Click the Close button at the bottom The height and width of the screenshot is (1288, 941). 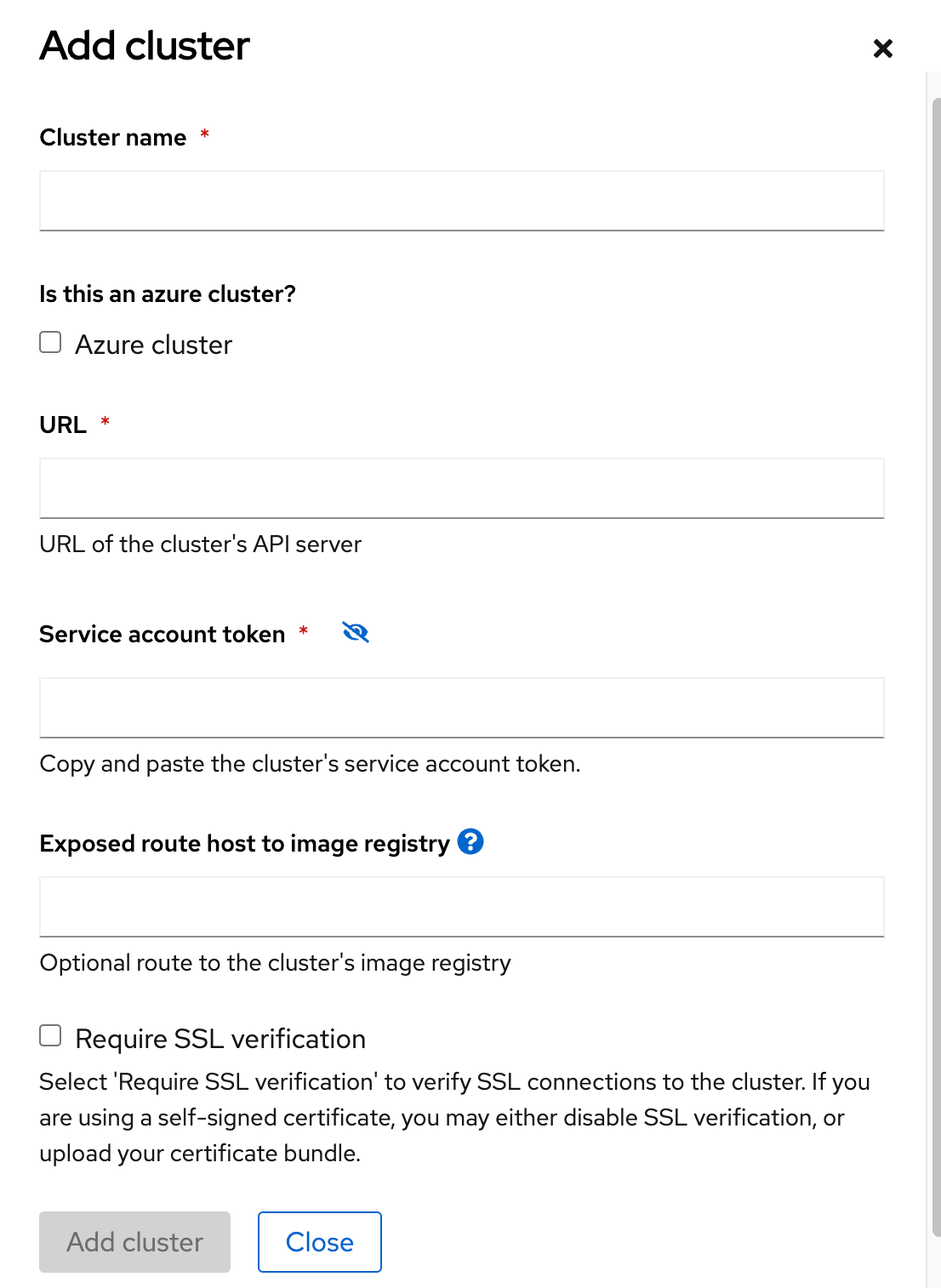tap(319, 1242)
